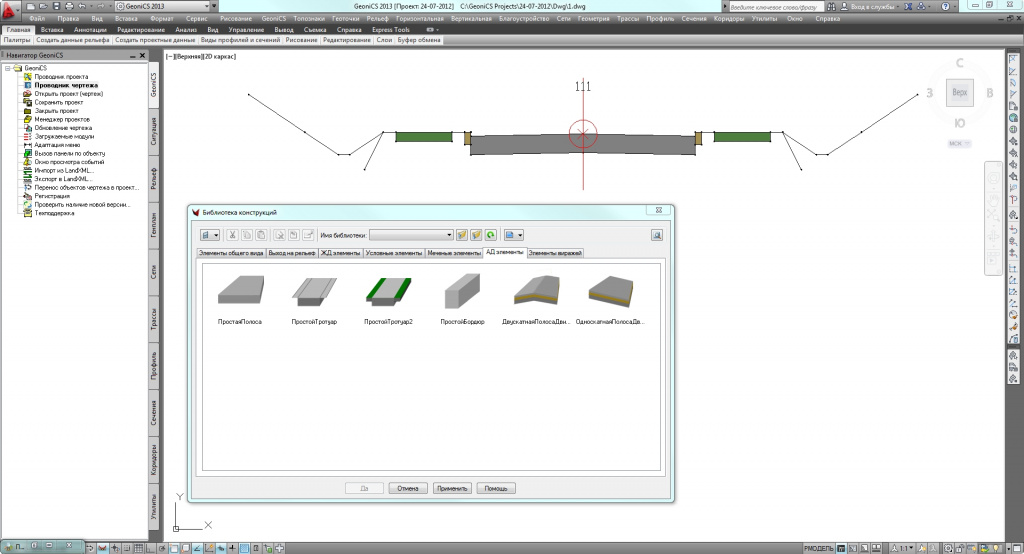Screen dimensions: 1024x554
Task: Click the refresh library green arrow icon
Action: click(491, 235)
